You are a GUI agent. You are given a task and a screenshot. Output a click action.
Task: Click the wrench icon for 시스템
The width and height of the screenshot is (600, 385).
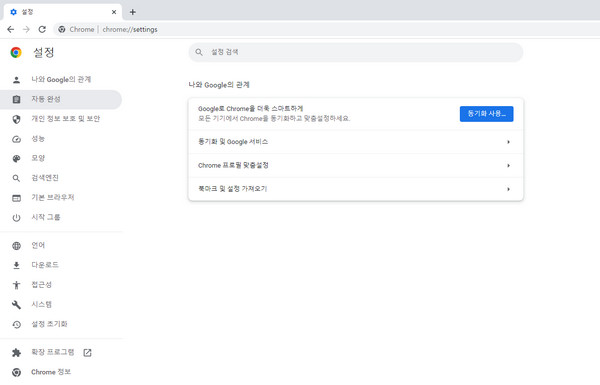tap(16, 305)
